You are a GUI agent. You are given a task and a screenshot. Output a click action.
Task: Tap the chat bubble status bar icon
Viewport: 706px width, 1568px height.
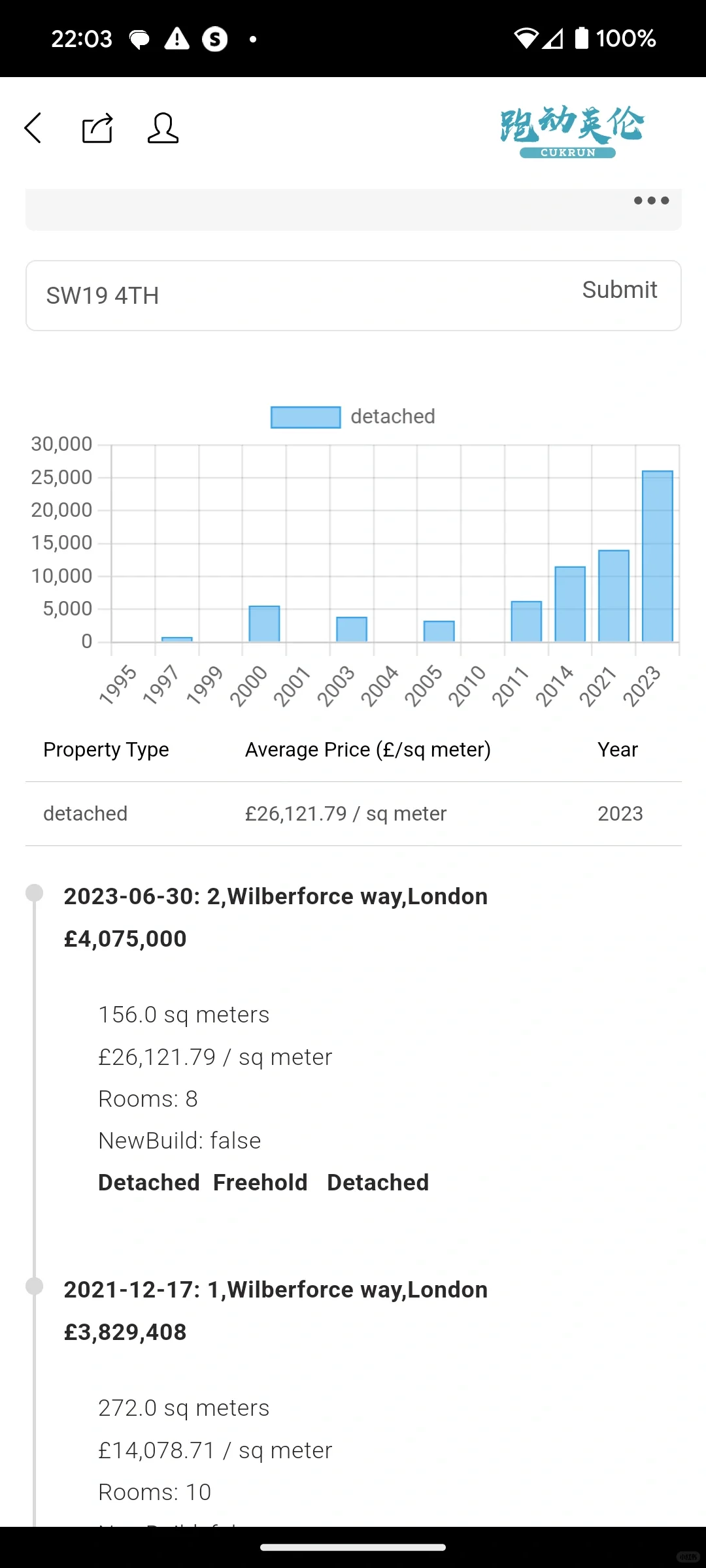(x=139, y=39)
